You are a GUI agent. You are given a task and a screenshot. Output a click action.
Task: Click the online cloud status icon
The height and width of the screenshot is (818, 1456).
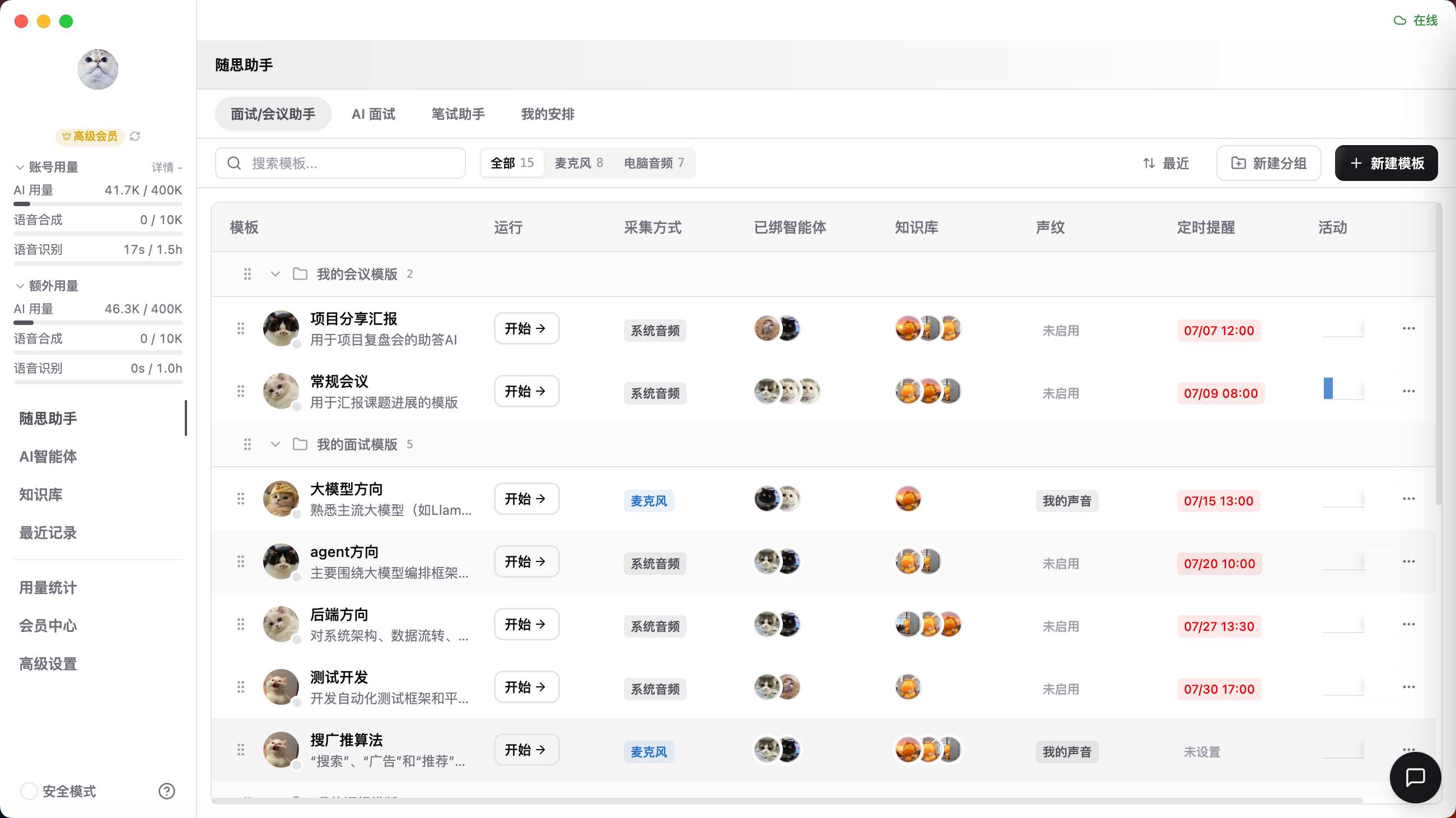point(1399,20)
